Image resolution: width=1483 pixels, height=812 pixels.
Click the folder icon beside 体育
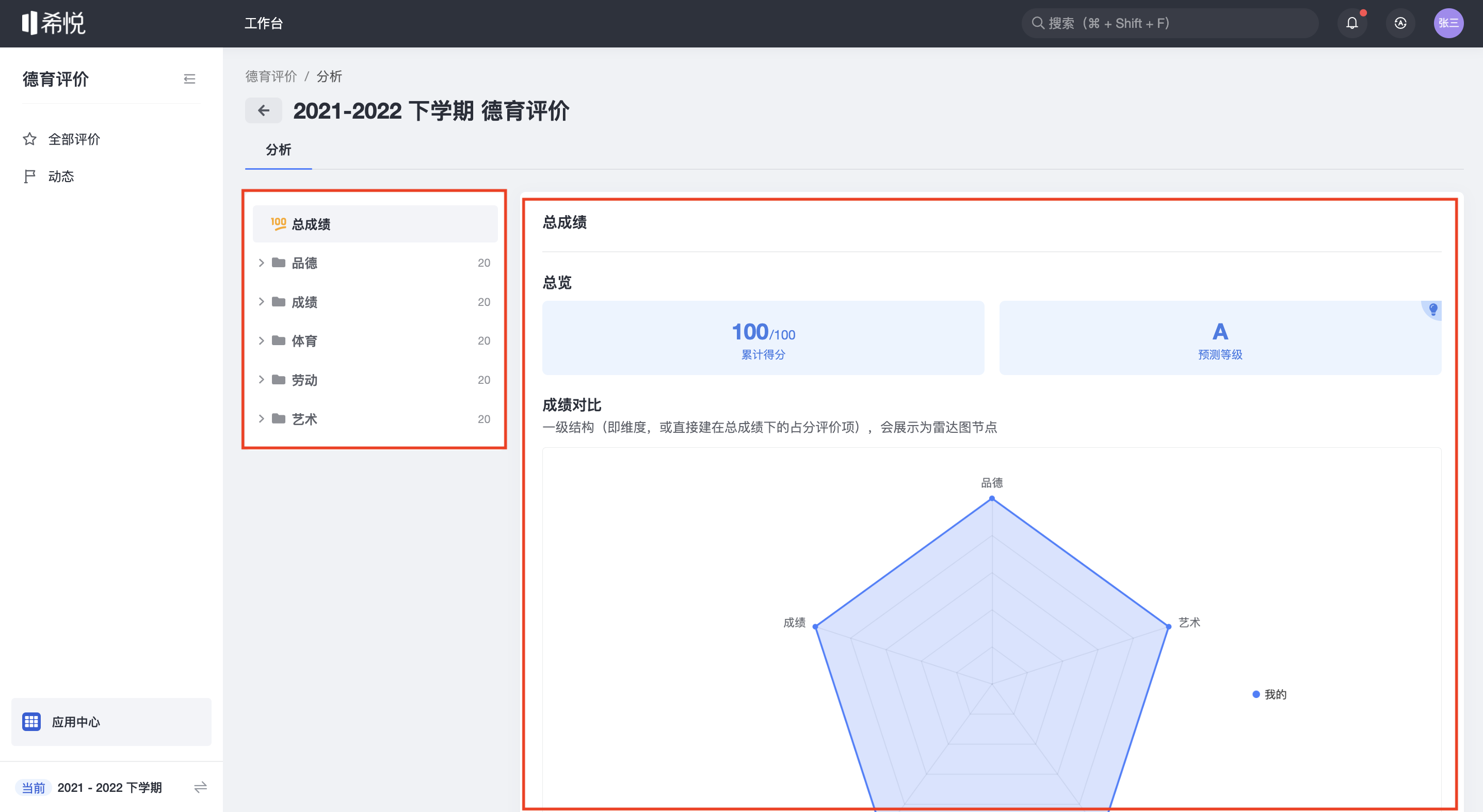[279, 340]
